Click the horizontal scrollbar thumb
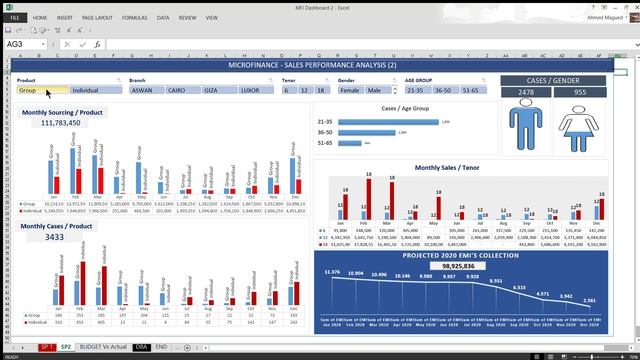 pyautogui.click(x=616, y=348)
